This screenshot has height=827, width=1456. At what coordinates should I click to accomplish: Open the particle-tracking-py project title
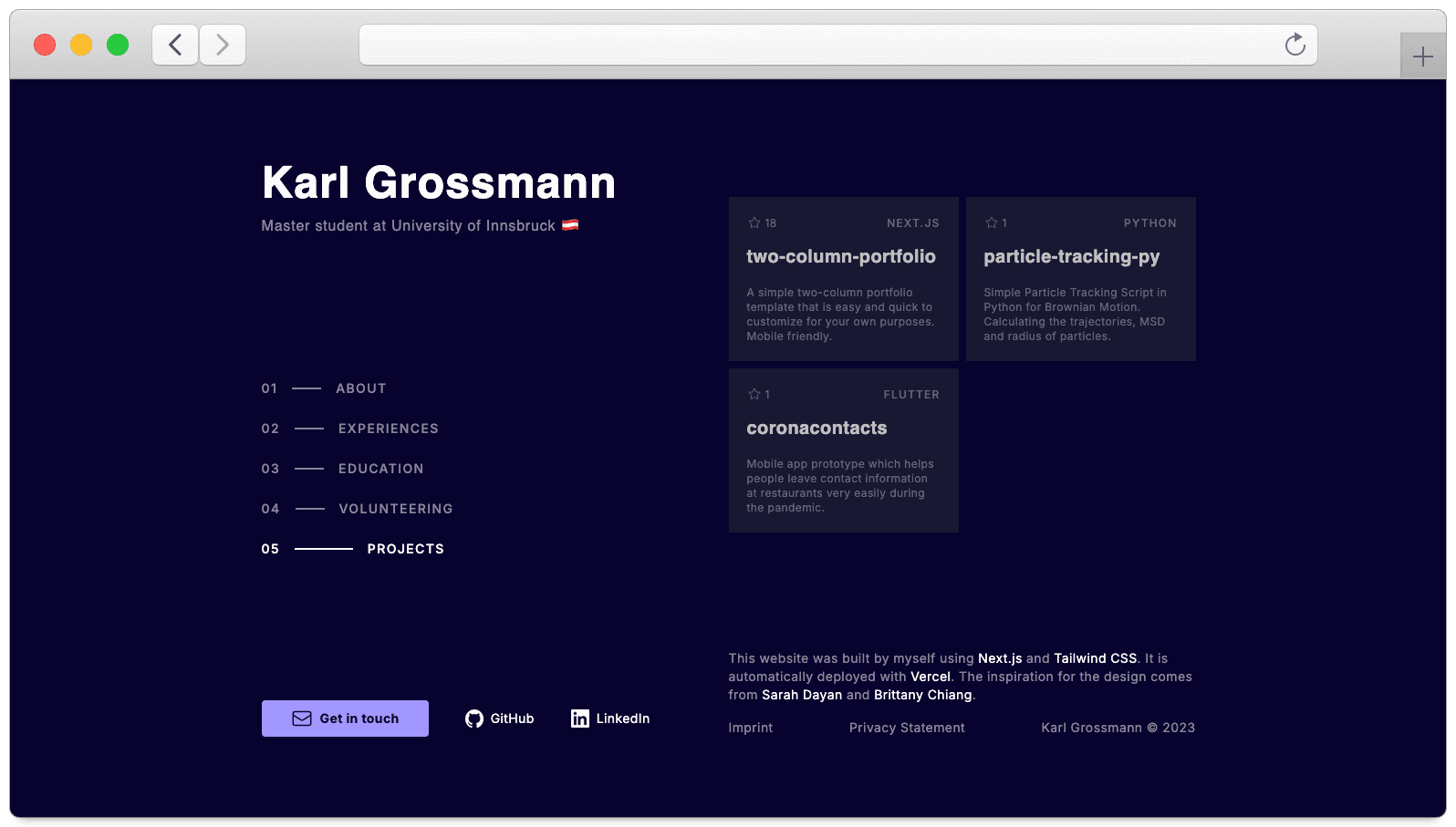(1072, 257)
